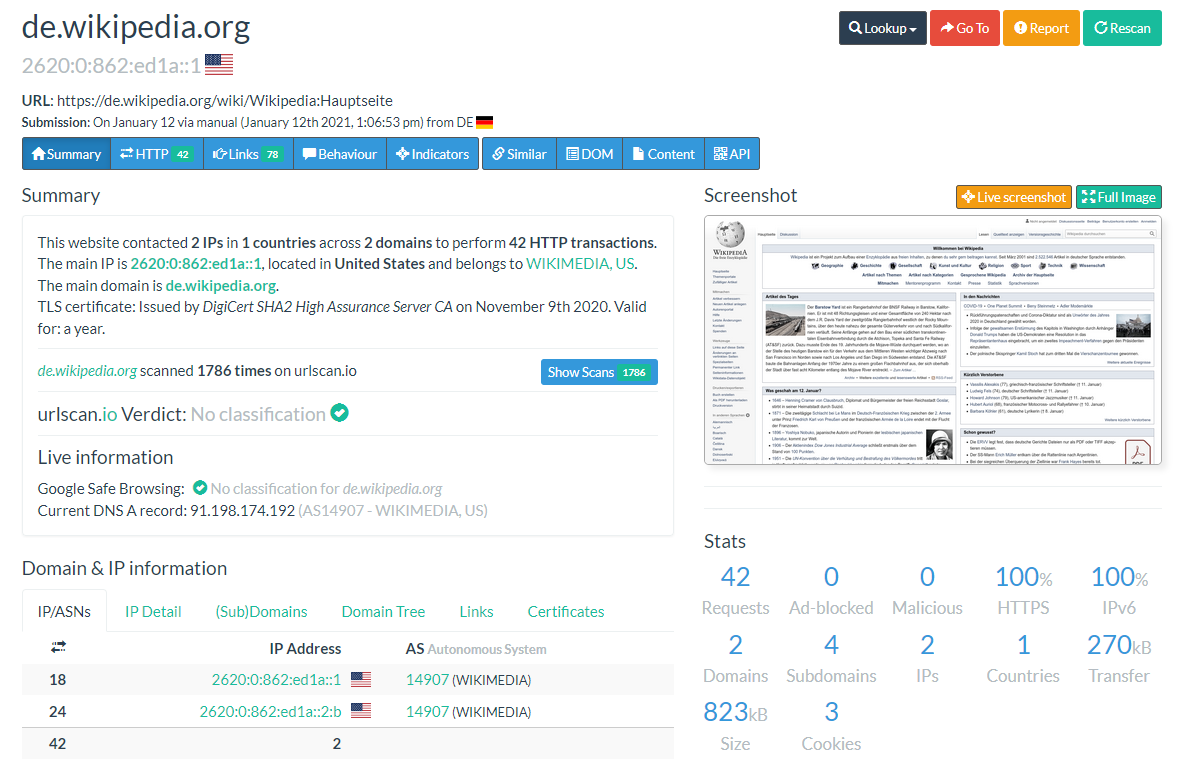Screen dimensions: 1180x782
Task: Click the WIKIMEDIA, US link in summary
Action: tap(580, 264)
